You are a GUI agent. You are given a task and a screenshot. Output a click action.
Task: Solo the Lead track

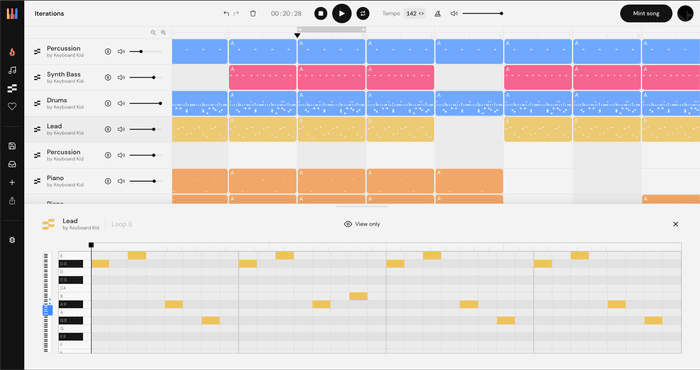coord(108,129)
